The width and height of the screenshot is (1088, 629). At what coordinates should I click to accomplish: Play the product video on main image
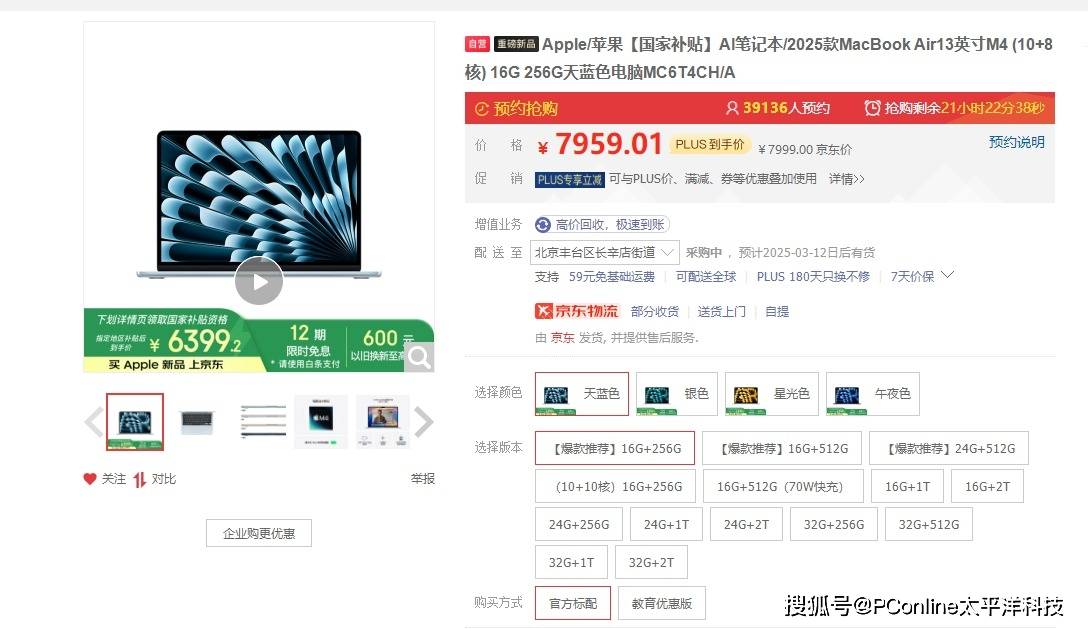click(x=259, y=281)
